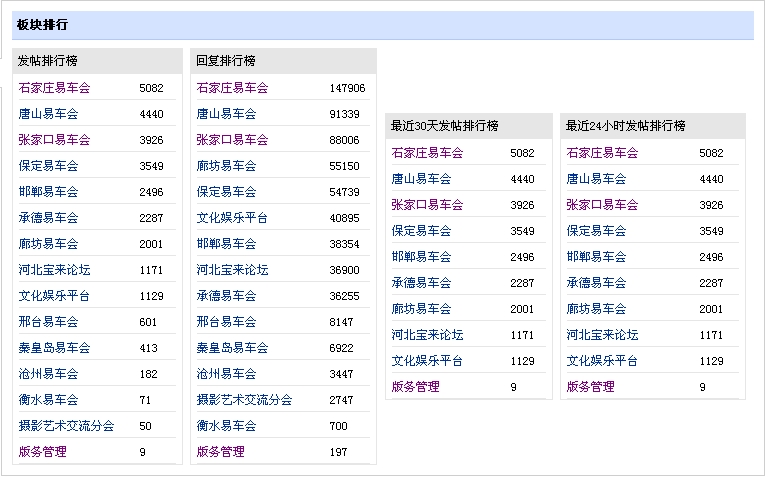
Task: Open 承德易车会 in 最近30天发帖排行榜
Action: (422, 283)
